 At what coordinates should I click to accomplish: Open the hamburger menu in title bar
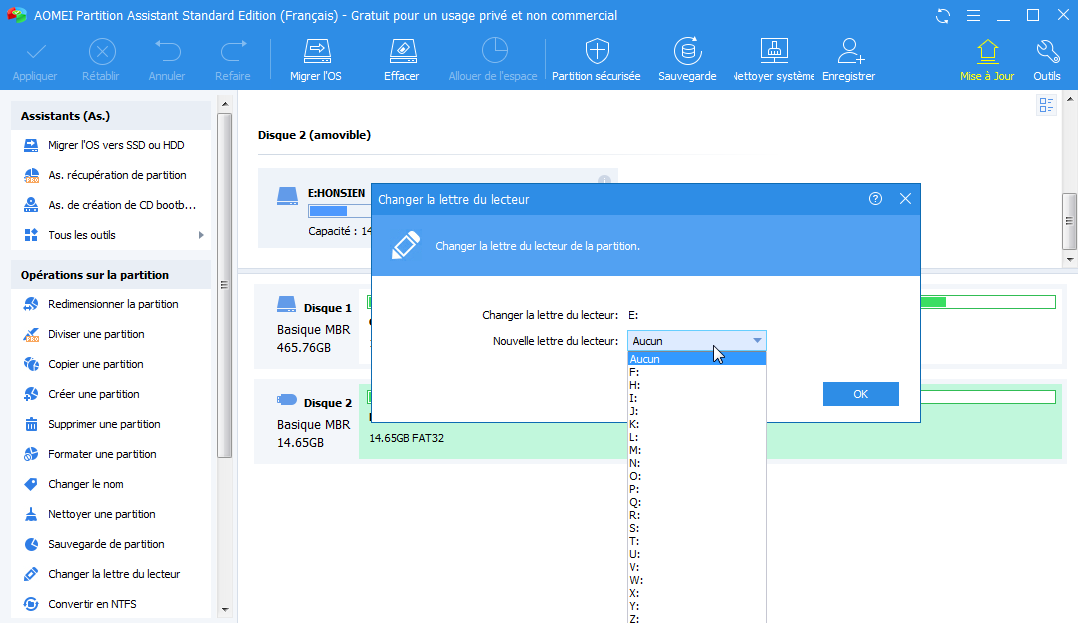click(973, 15)
